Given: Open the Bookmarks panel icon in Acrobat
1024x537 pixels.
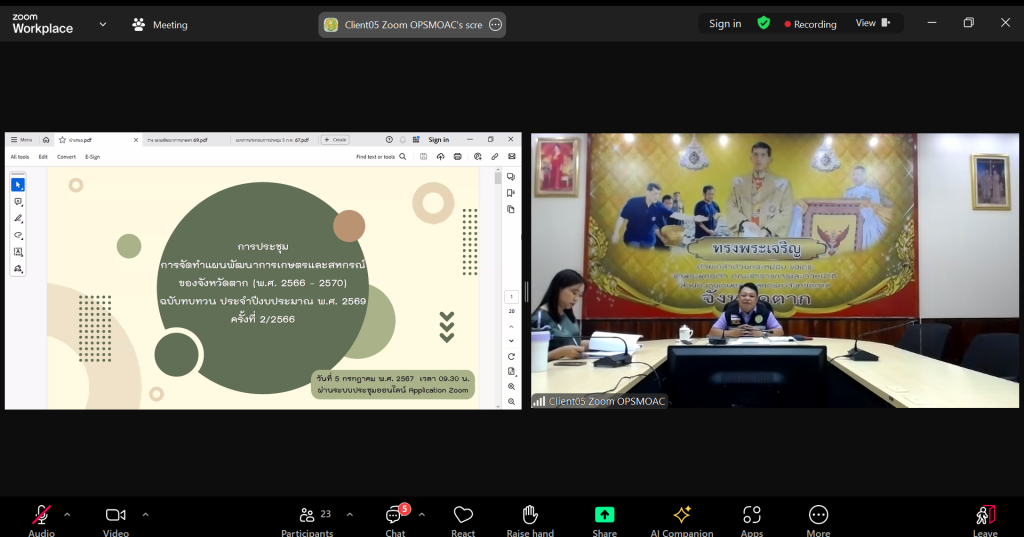Looking at the screenshot, I should click(x=511, y=193).
